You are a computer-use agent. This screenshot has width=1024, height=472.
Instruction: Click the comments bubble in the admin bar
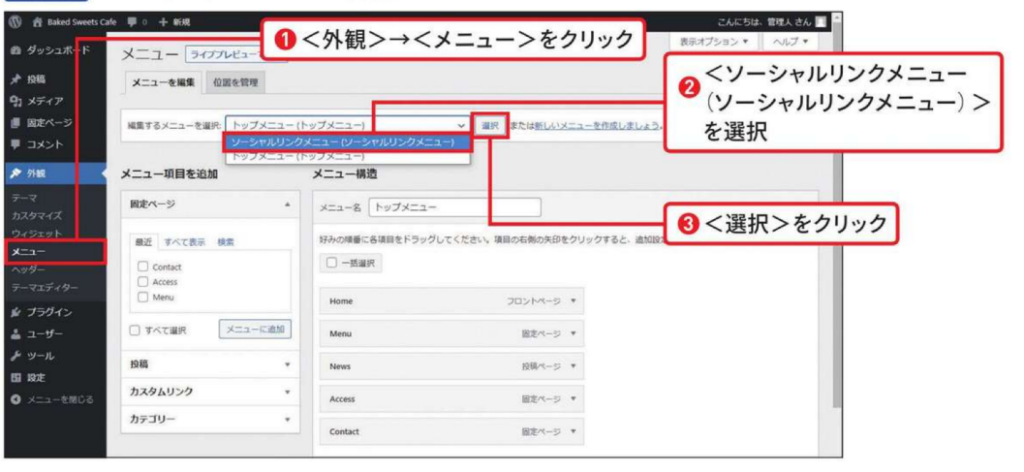click(x=131, y=22)
